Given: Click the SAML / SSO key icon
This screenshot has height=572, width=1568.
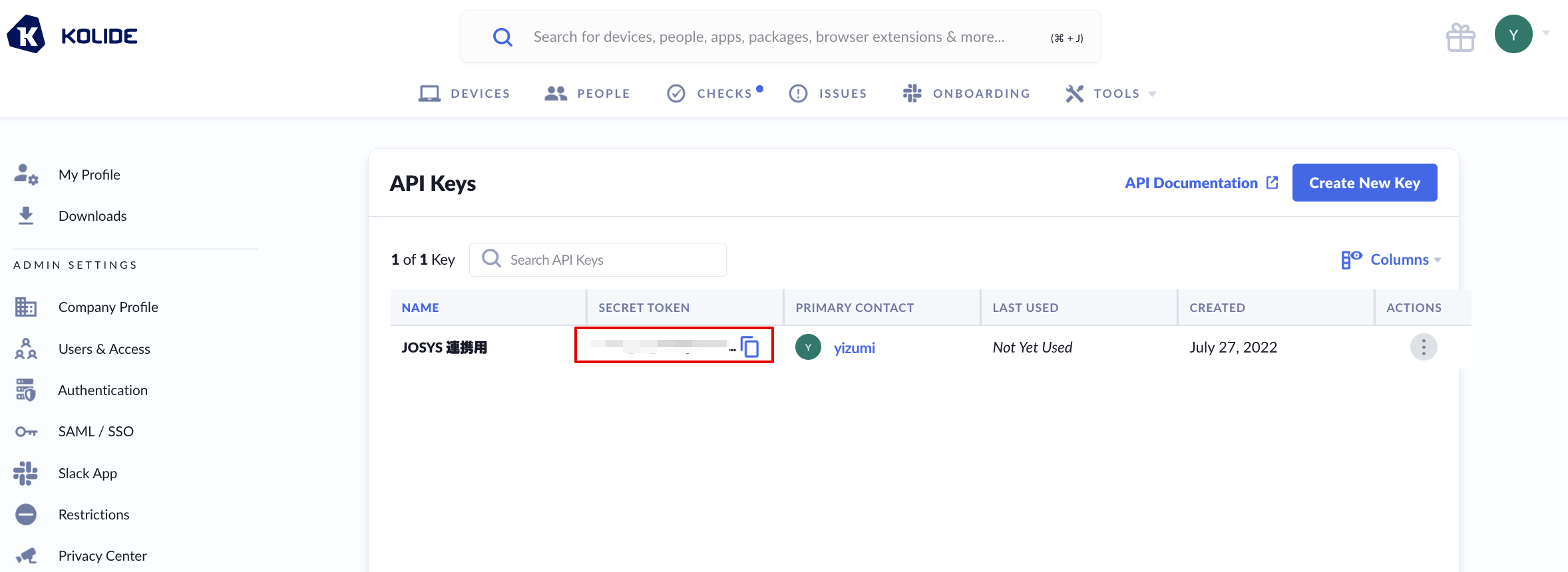Looking at the screenshot, I should point(26,432).
